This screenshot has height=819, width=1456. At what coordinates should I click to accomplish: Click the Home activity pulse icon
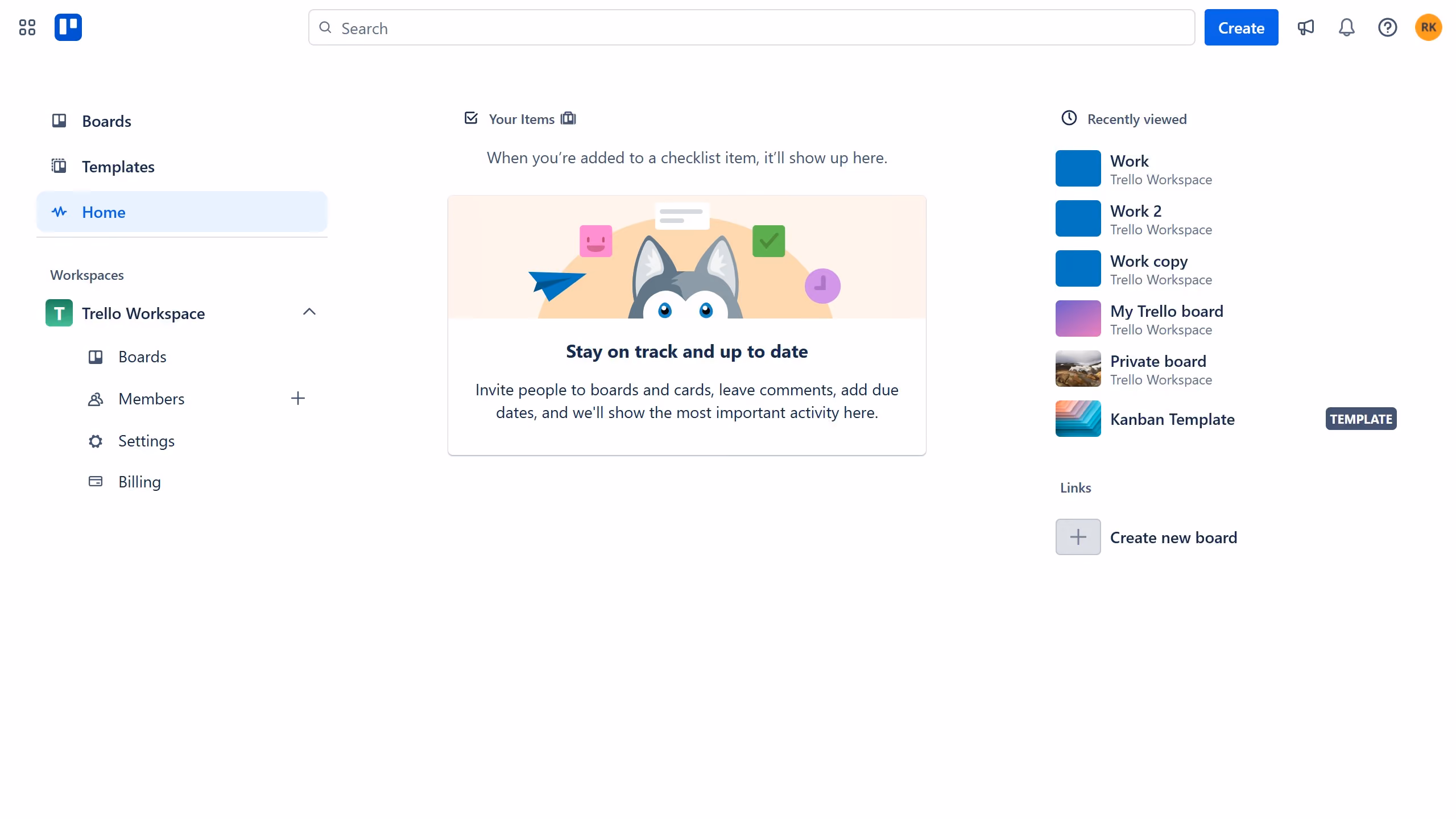[59, 212]
